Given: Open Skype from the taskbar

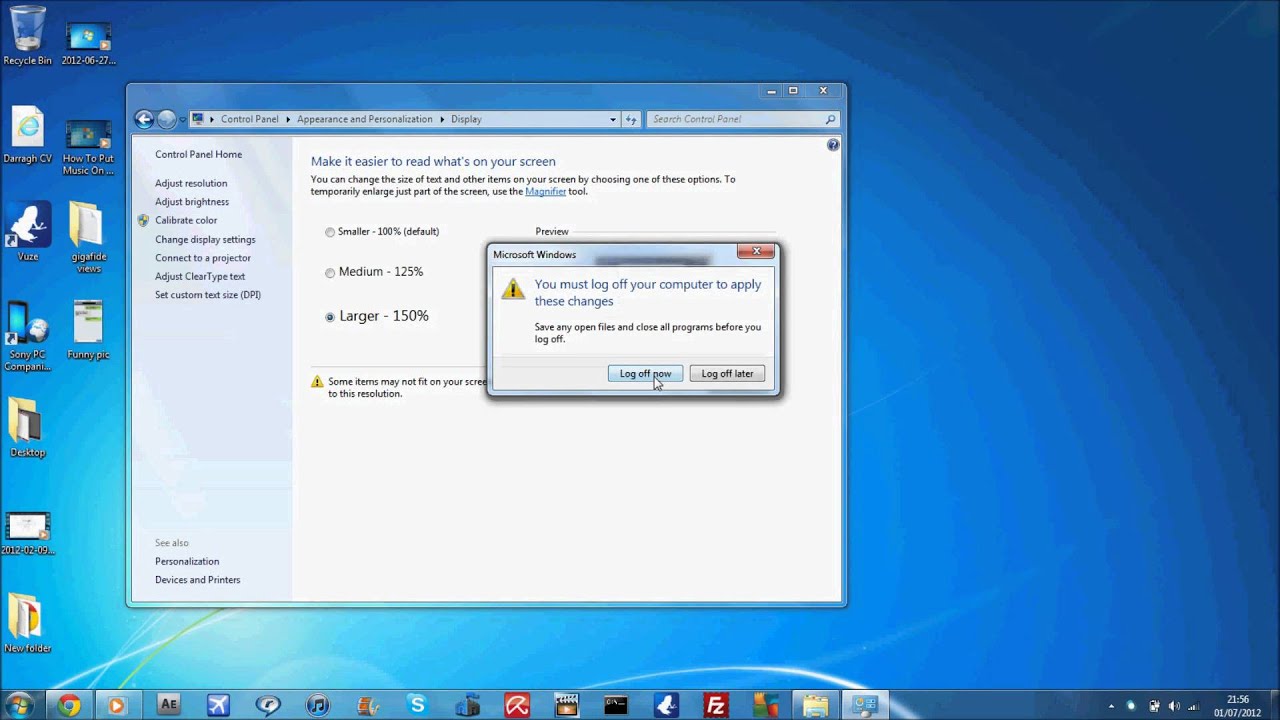Looking at the screenshot, I should [x=417, y=705].
